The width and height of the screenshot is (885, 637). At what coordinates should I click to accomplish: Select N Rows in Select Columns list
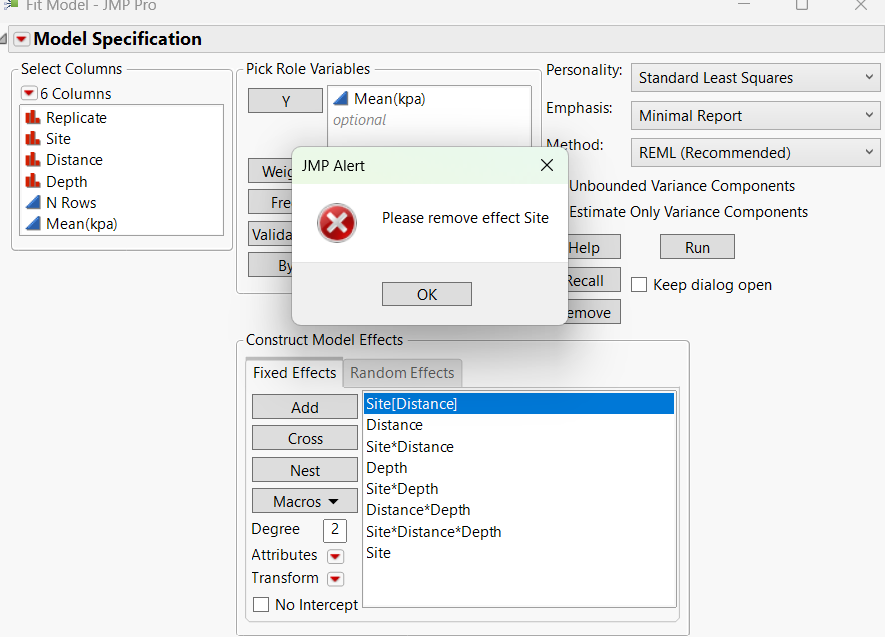(71, 203)
